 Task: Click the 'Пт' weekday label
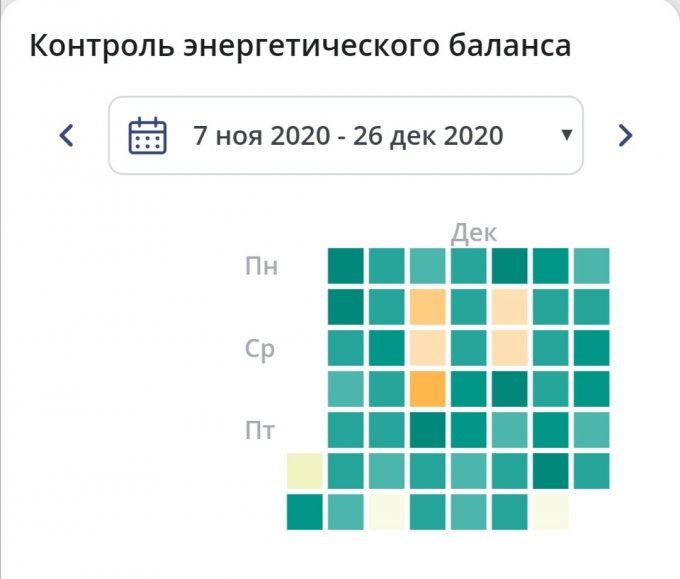coord(261,432)
